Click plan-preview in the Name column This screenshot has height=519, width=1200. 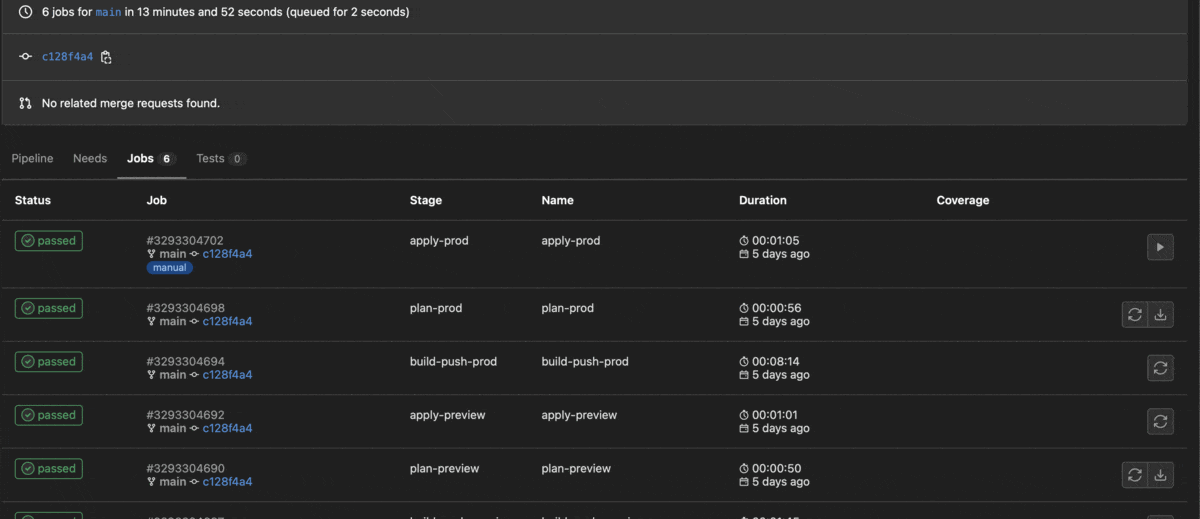click(576, 468)
